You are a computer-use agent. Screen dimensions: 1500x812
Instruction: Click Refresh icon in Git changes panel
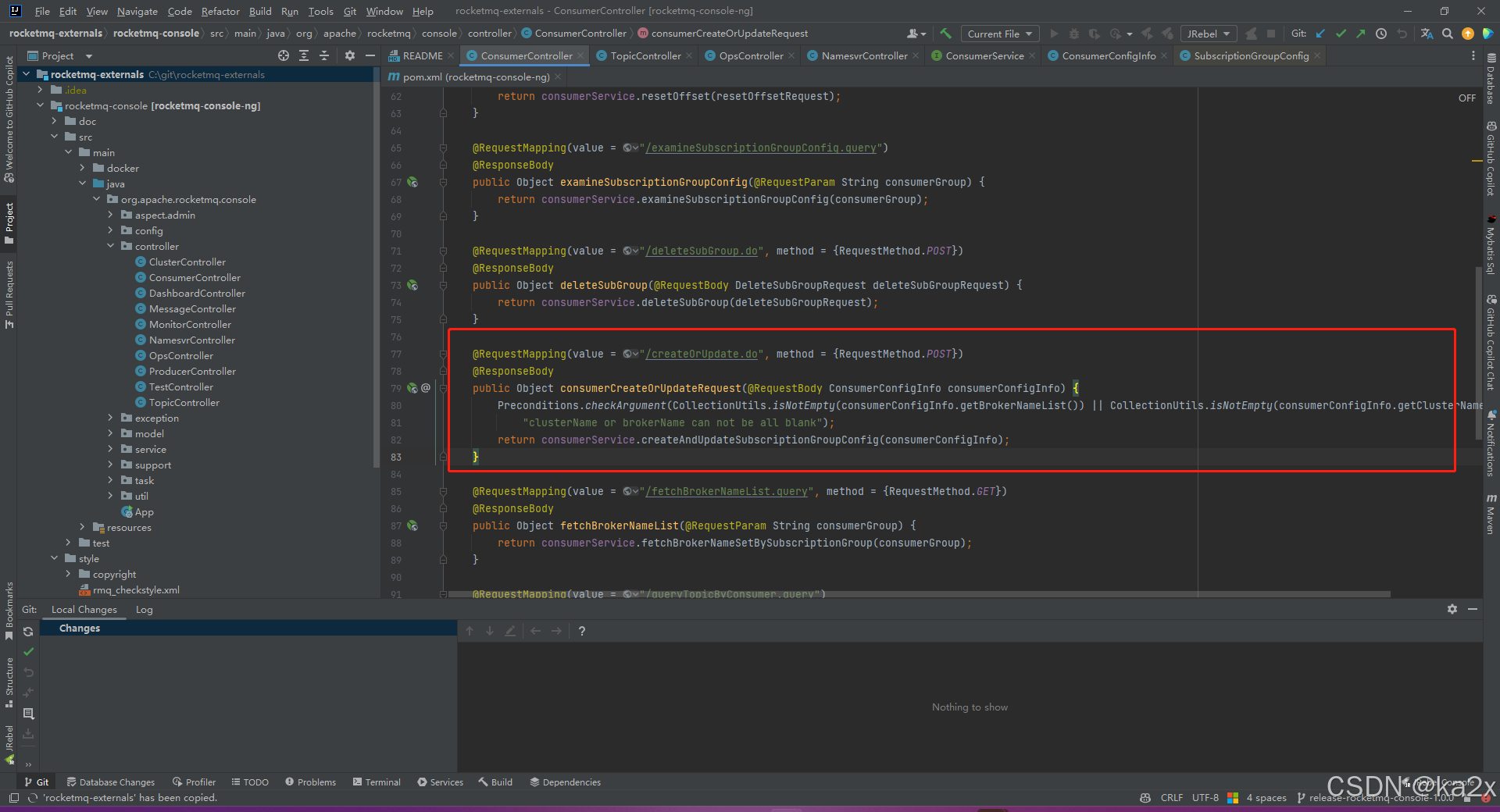point(28,632)
